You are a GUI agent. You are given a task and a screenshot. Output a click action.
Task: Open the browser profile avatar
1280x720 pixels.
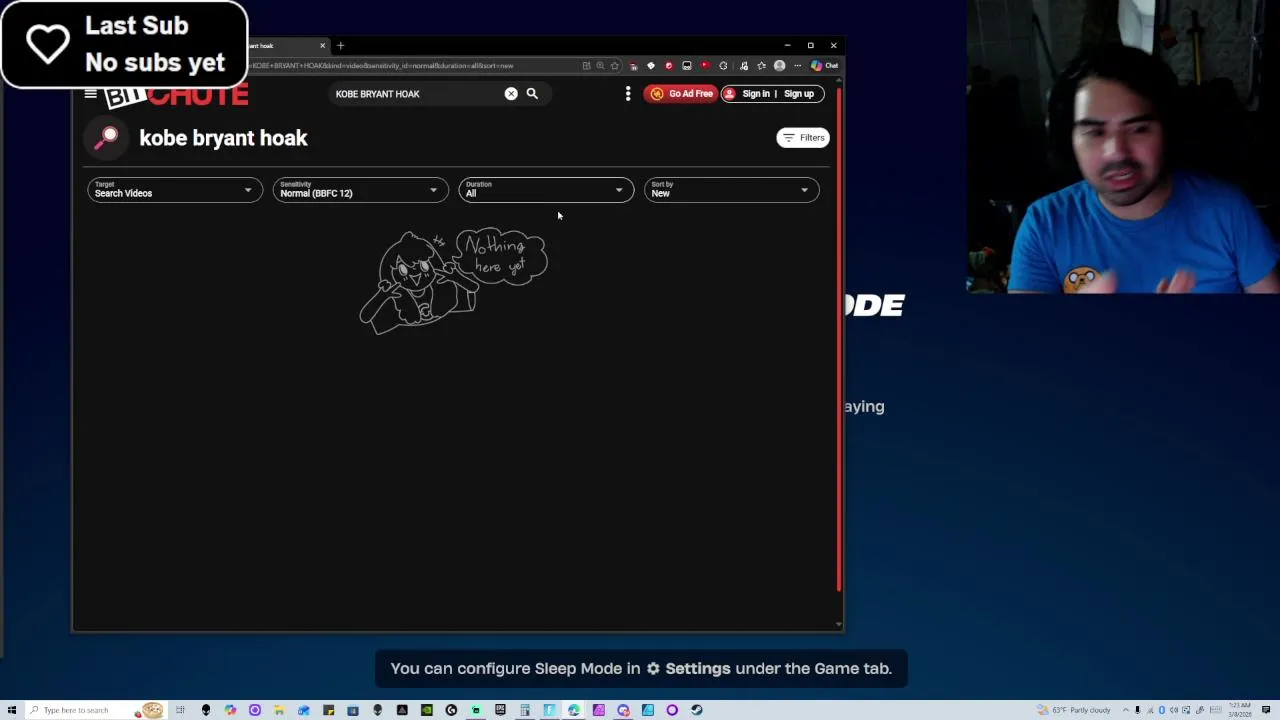point(779,66)
